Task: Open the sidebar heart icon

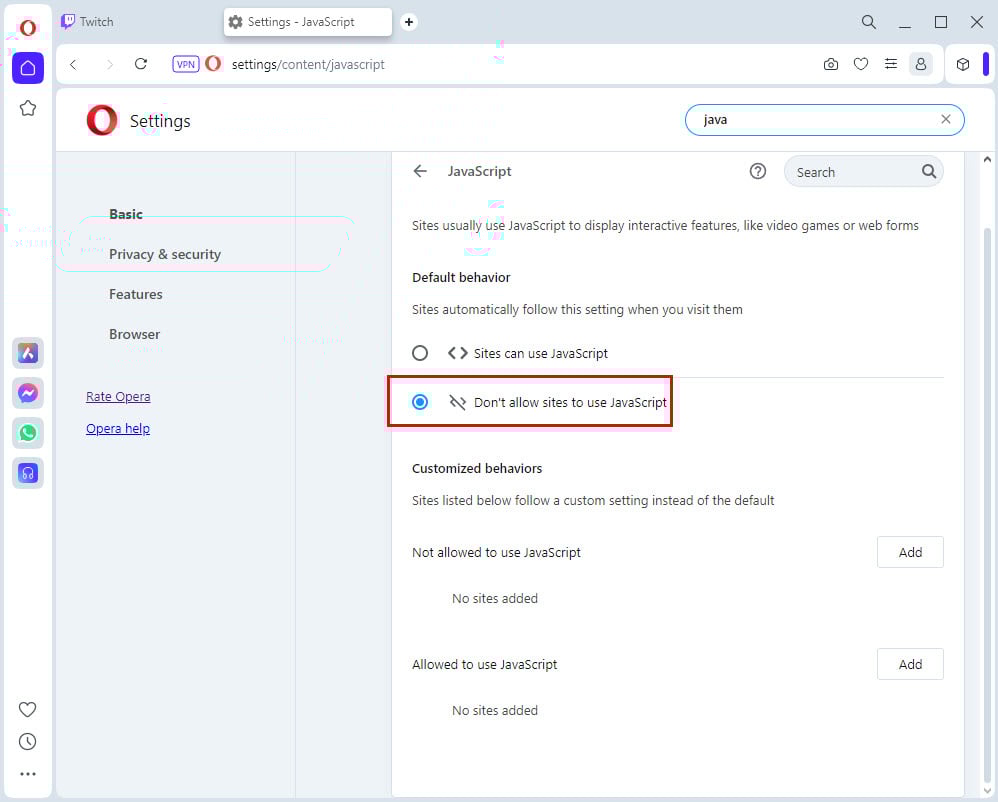Action: [27, 709]
